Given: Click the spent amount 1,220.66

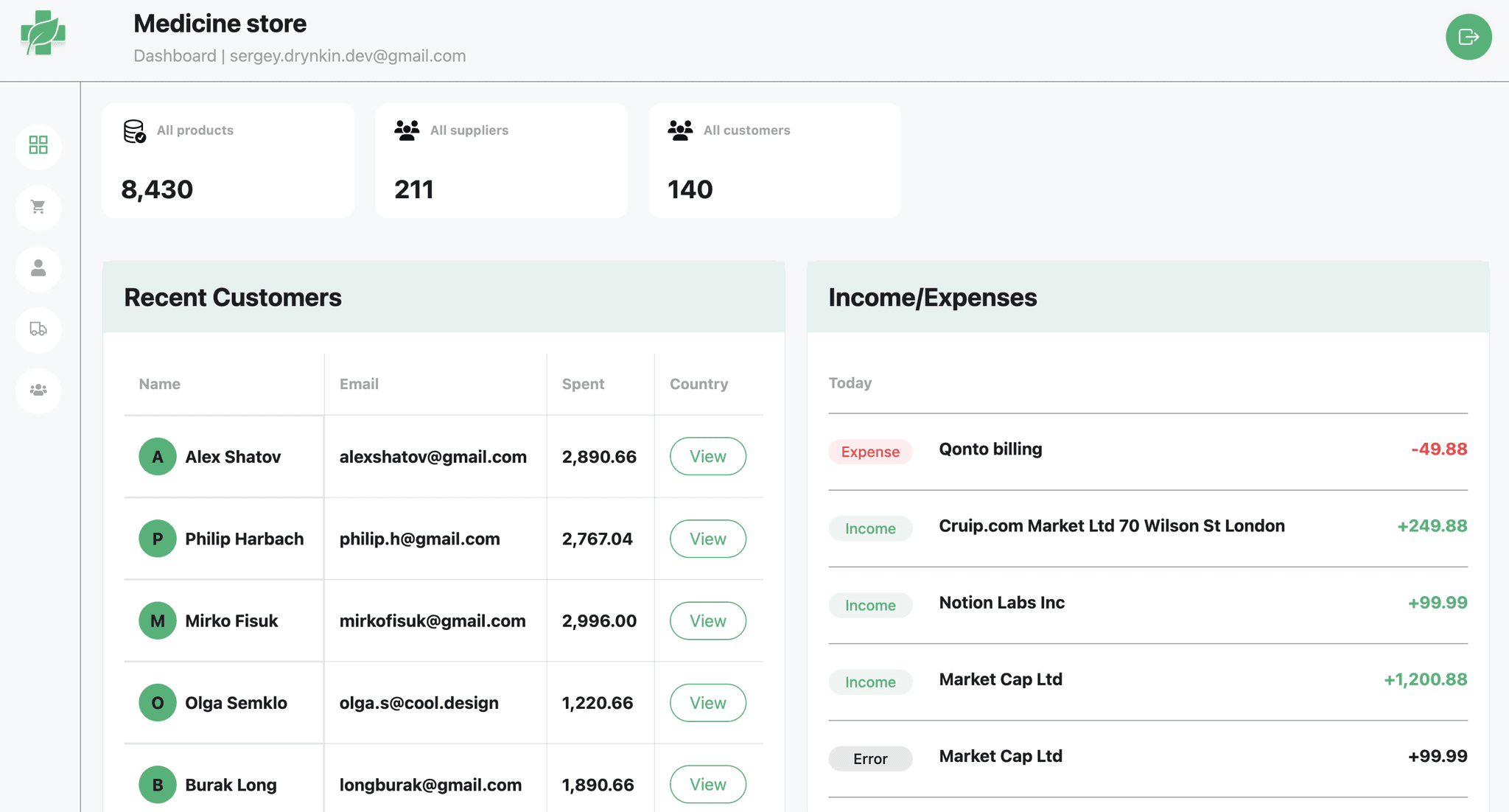Looking at the screenshot, I should click(x=598, y=703).
